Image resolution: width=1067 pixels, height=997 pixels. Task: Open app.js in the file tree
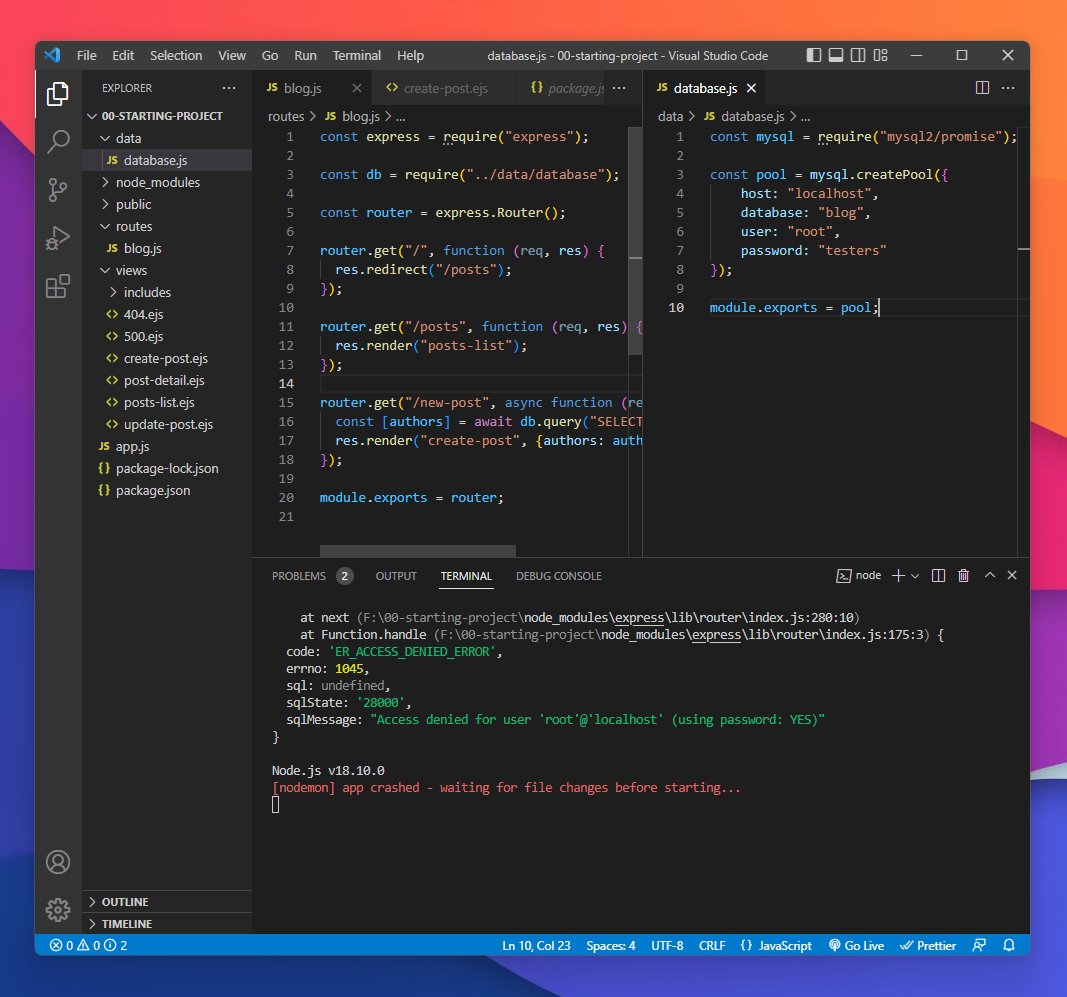point(167,446)
